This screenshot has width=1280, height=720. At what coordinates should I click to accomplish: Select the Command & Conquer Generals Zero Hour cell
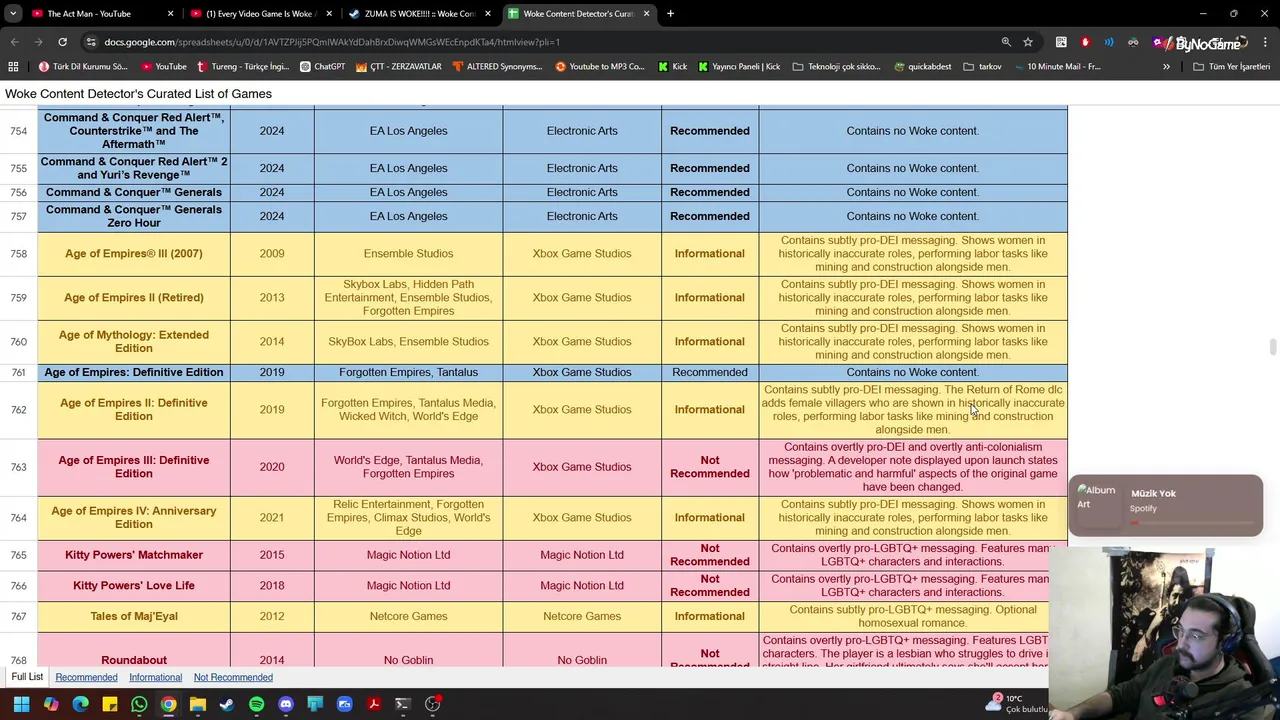click(134, 216)
